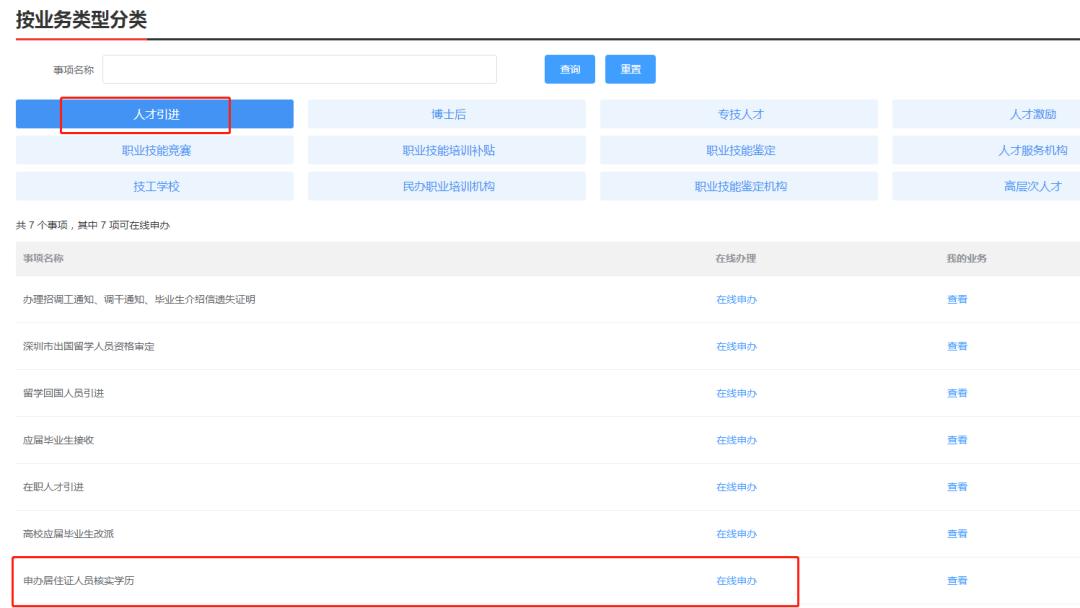Open the 职业技能培训补贴 category
The height and width of the screenshot is (608, 1080).
447,150
